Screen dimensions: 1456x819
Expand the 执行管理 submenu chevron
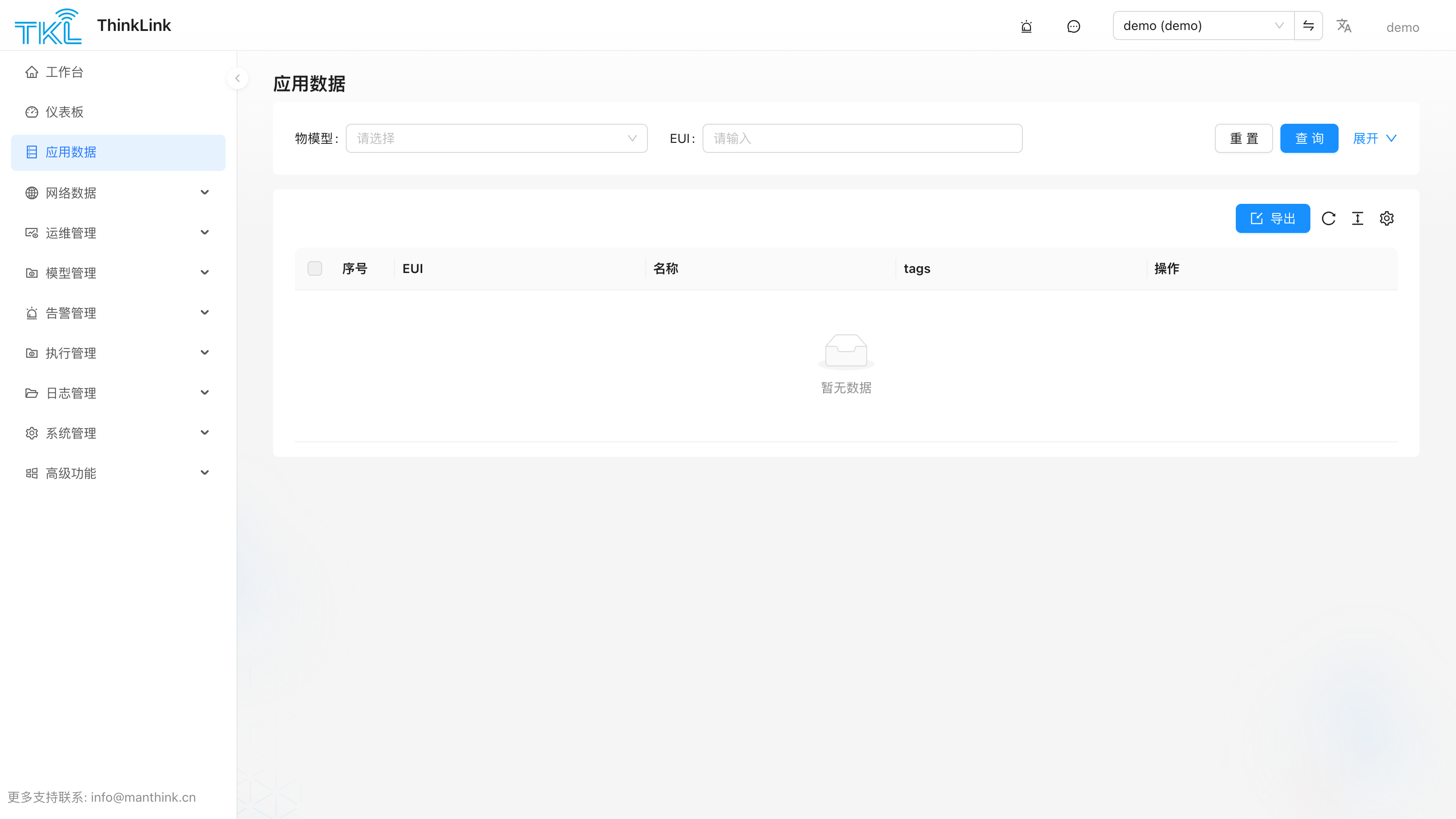205,353
